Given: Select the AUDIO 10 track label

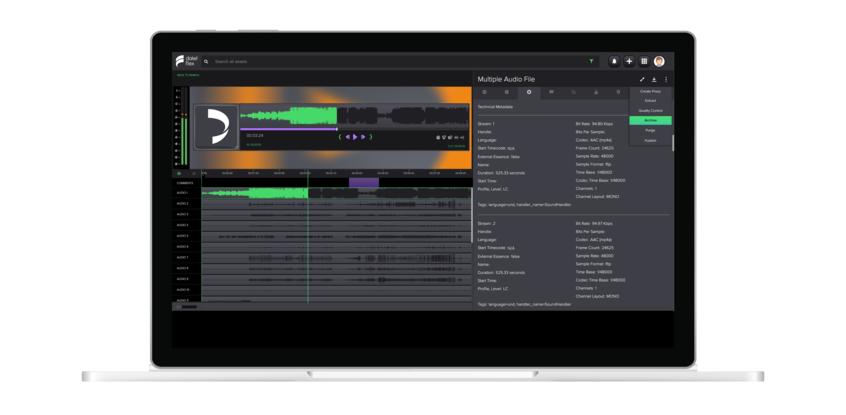Looking at the screenshot, I should point(182,290).
